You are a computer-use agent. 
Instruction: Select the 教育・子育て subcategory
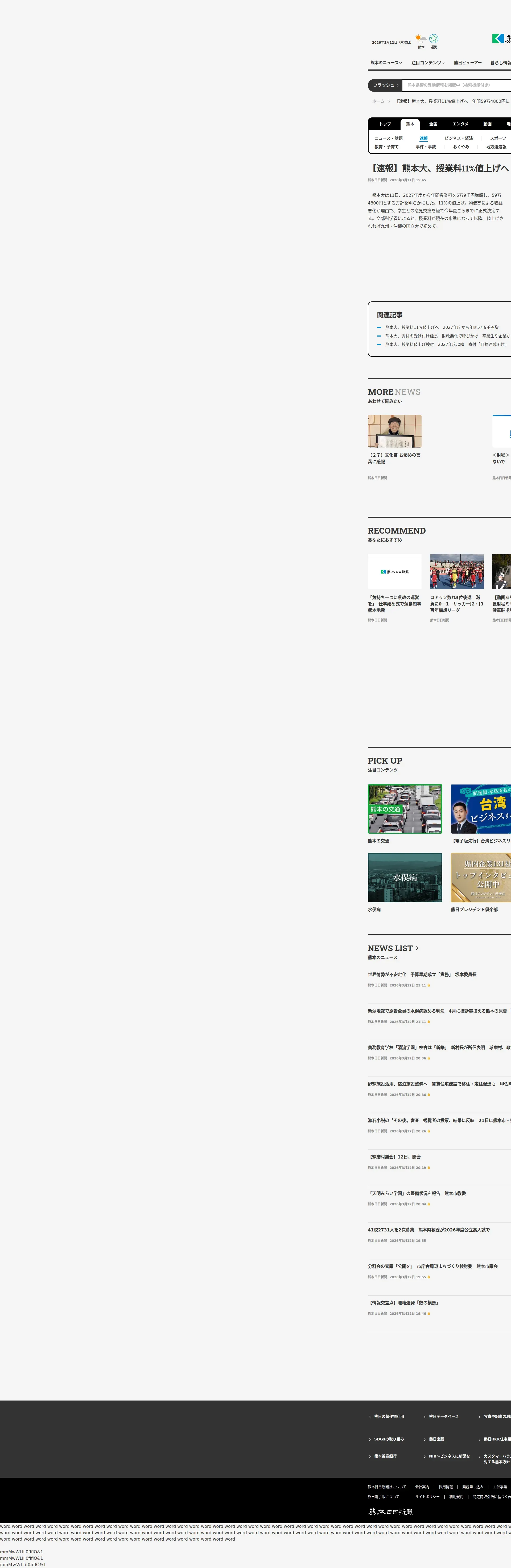[x=386, y=147]
